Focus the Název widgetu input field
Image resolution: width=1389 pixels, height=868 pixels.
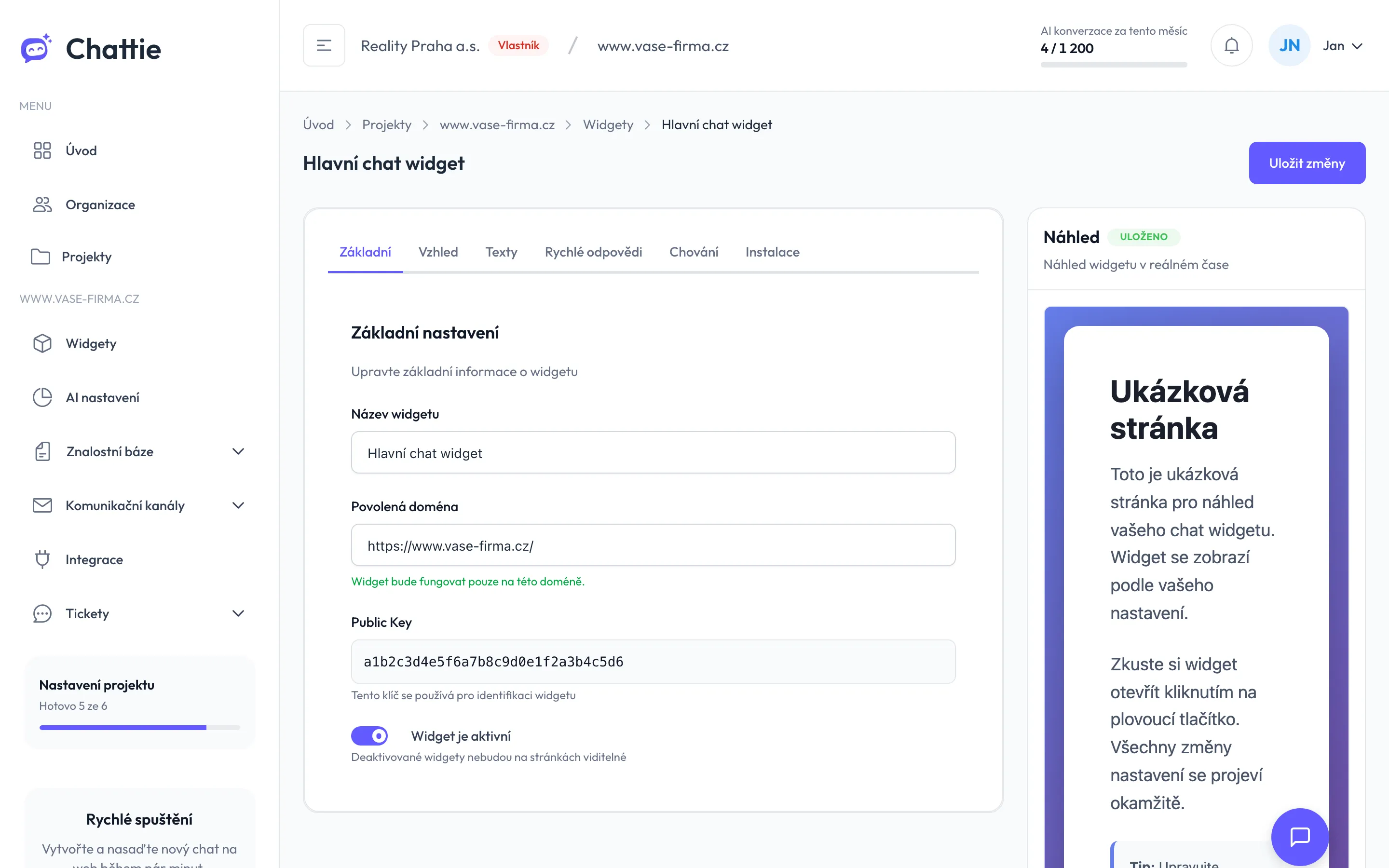point(653,452)
